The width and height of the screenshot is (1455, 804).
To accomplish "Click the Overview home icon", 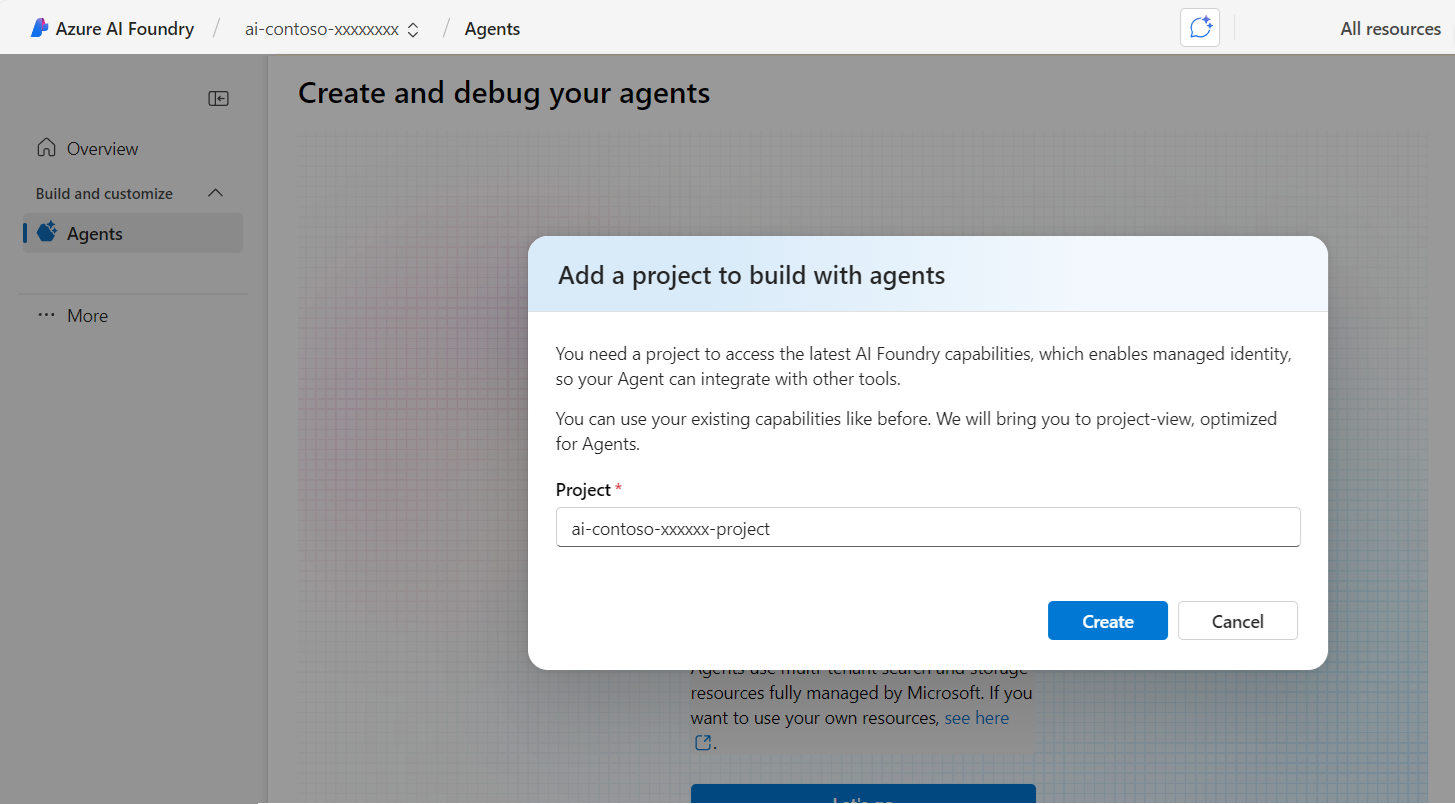I will 46,148.
